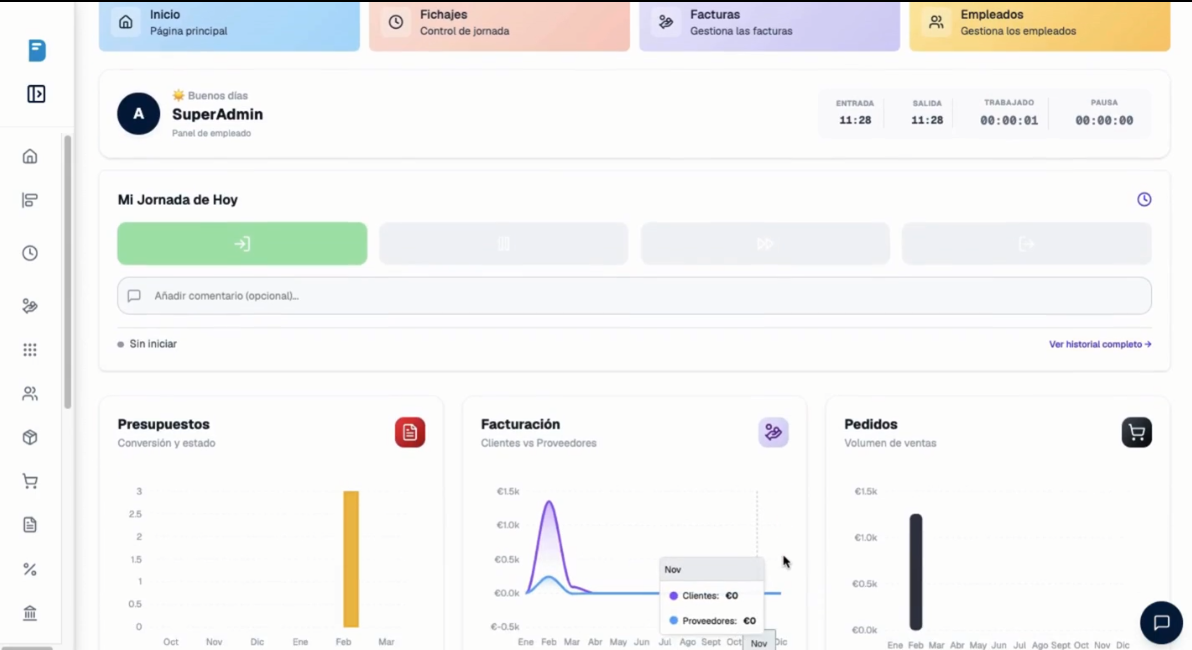Image resolution: width=1192 pixels, height=650 pixels.
Task: Go to the Empleados card
Action: pyautogui.click(x=1039, y=26)
